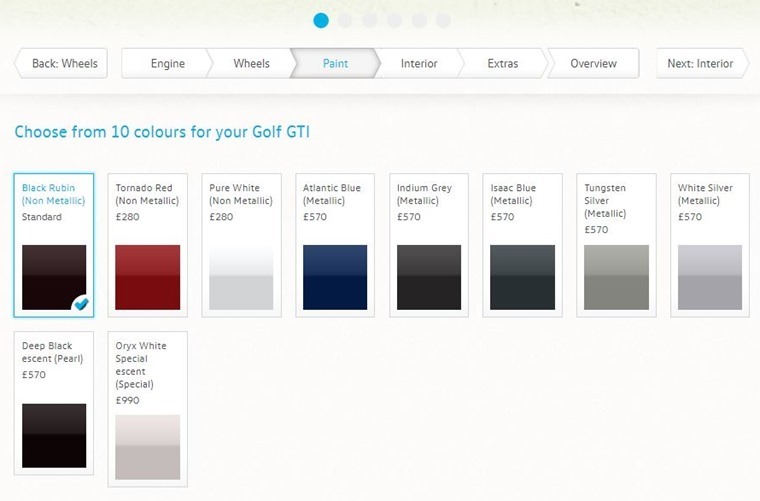Choose Isaac Blue metallic paint

point(522,277)
